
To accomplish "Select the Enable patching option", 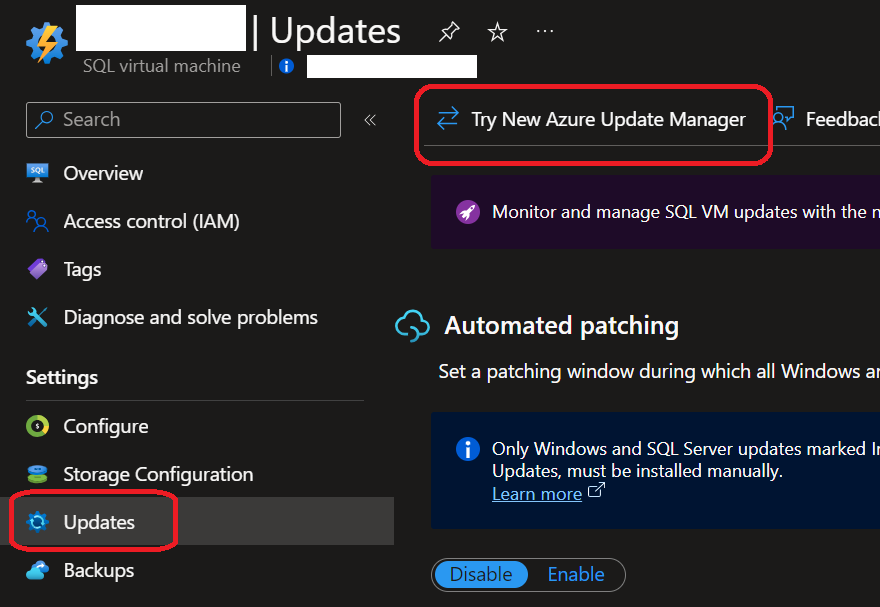I will pyautogui.click(x=576, y=574).
